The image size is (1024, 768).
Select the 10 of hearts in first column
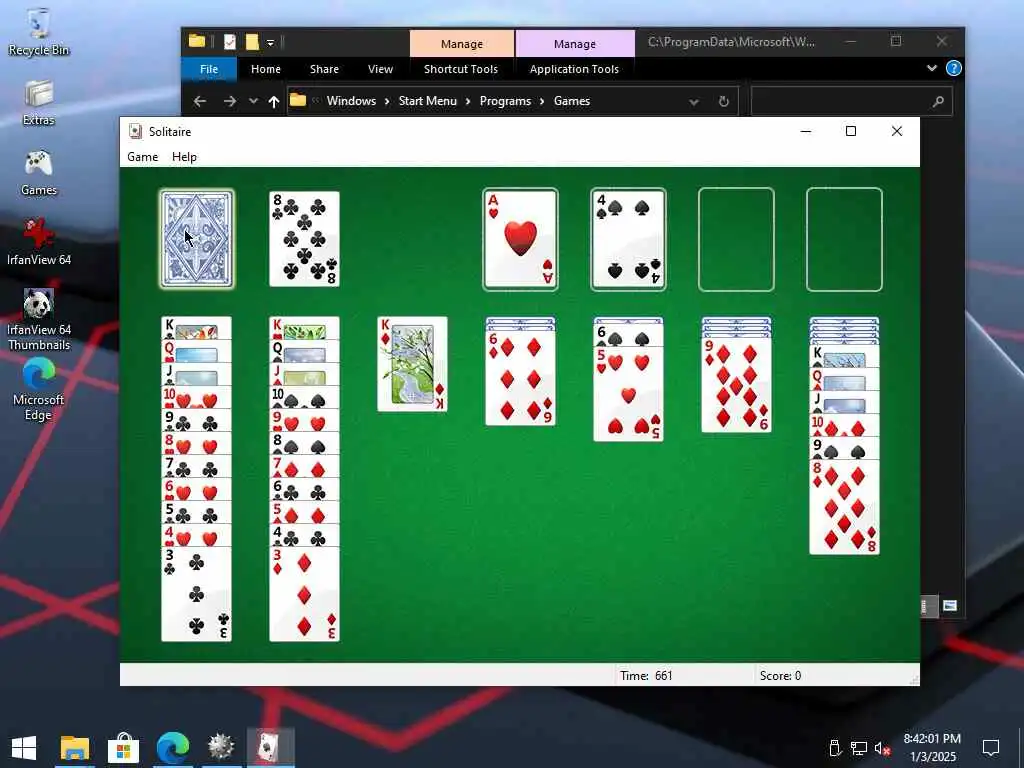(x=197, y=398)
